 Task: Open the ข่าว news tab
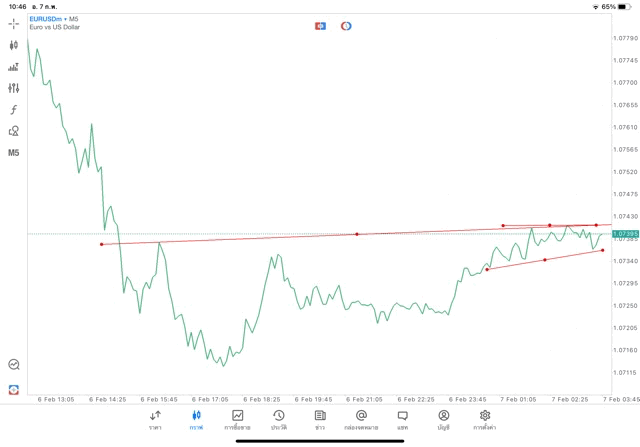pos(320,420)
